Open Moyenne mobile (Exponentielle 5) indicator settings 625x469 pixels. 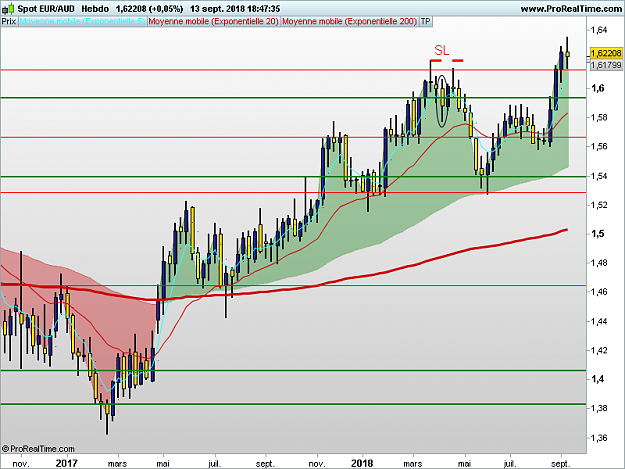pos(82,22)
